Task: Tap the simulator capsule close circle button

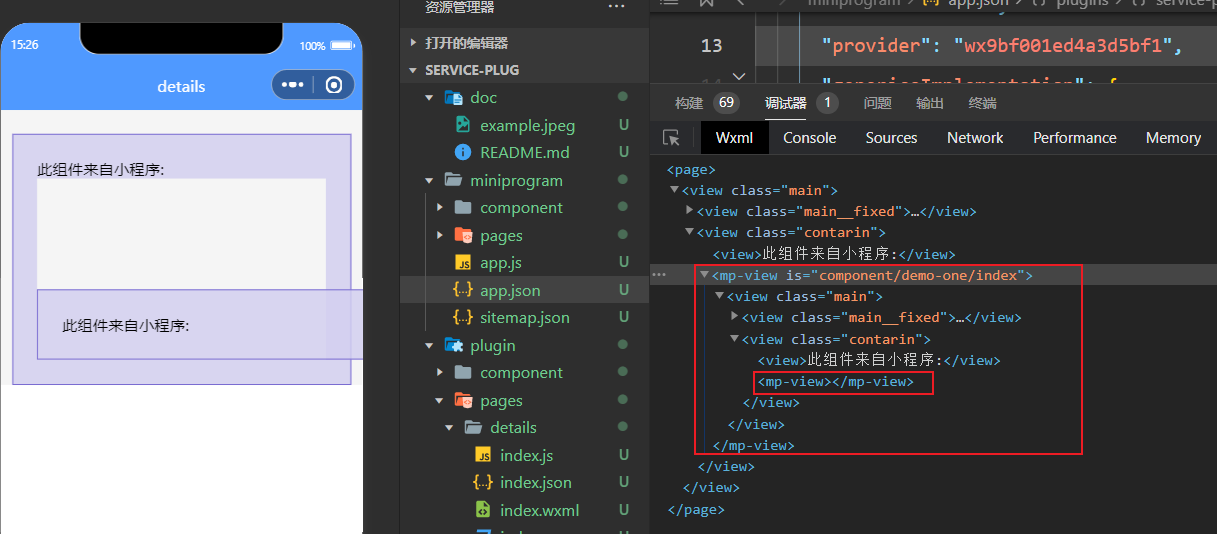Action: coord(334,85)
